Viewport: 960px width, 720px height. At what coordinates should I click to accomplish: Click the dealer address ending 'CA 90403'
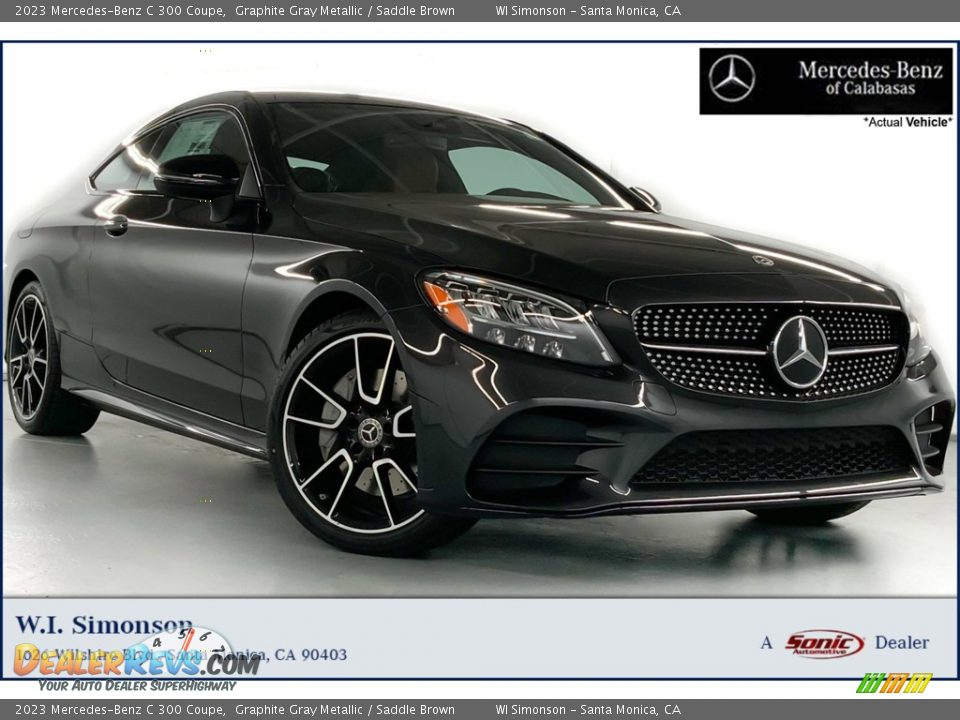point(181,654)
